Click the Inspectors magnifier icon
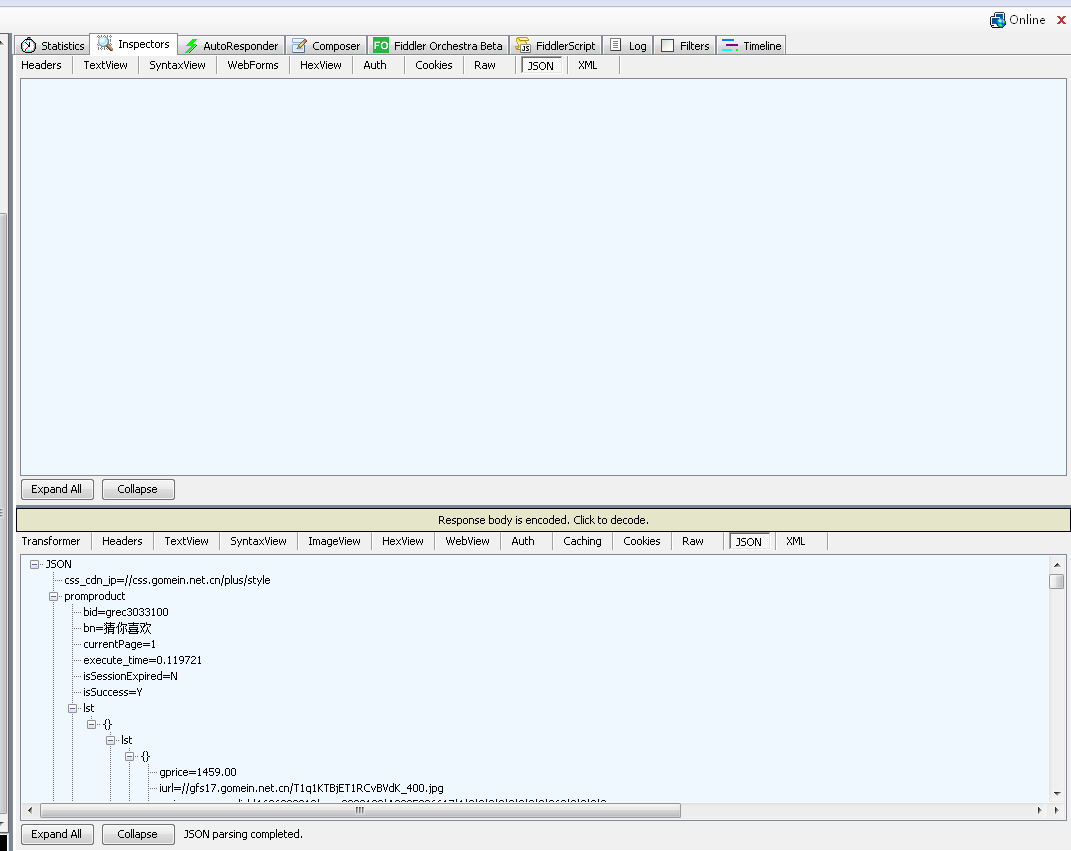This screenshot has width=1071, height=851. 105,44
